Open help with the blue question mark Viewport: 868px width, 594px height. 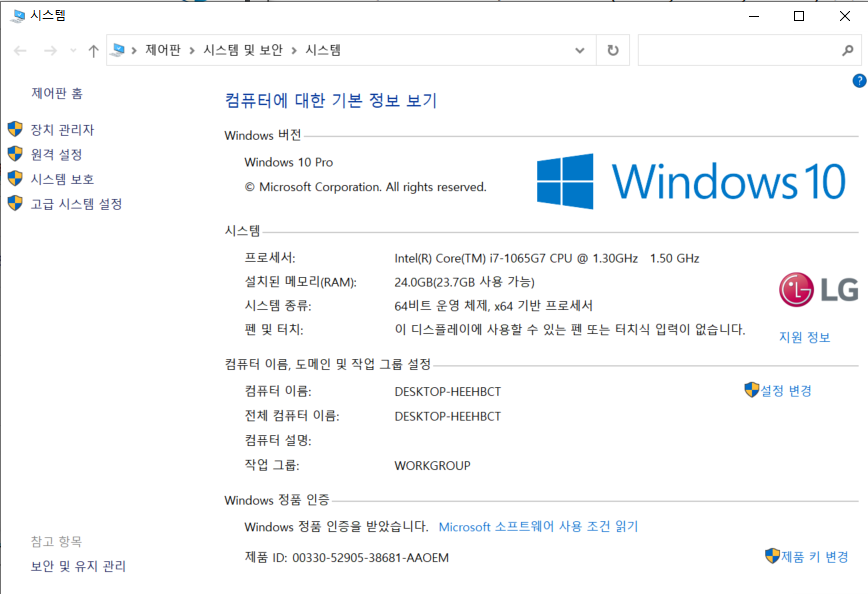(x=859, y=81)
